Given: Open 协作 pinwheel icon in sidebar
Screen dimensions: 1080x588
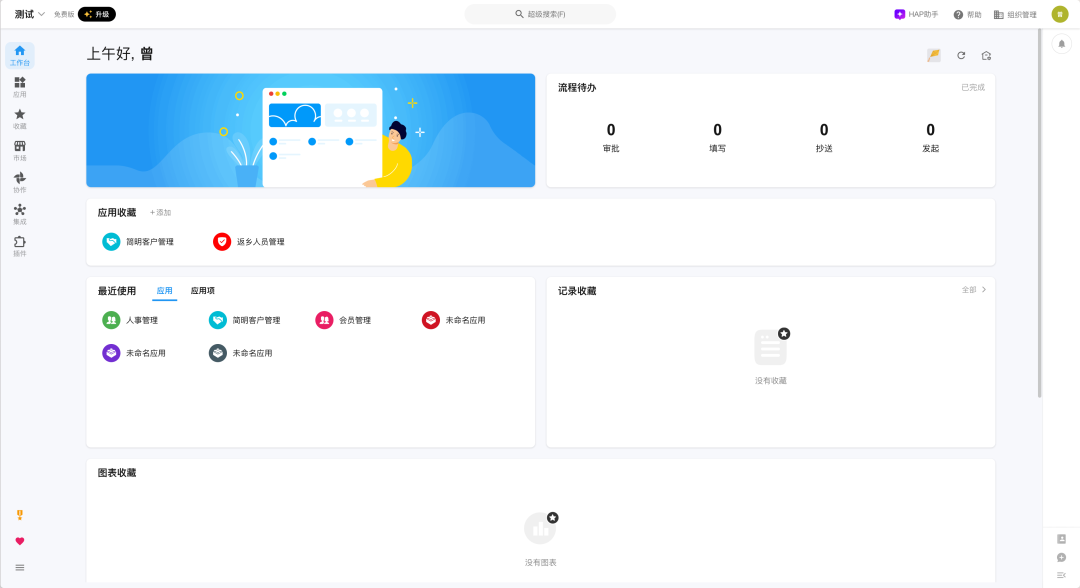Looking at the screenshot, I should click(x=19, y=182).
